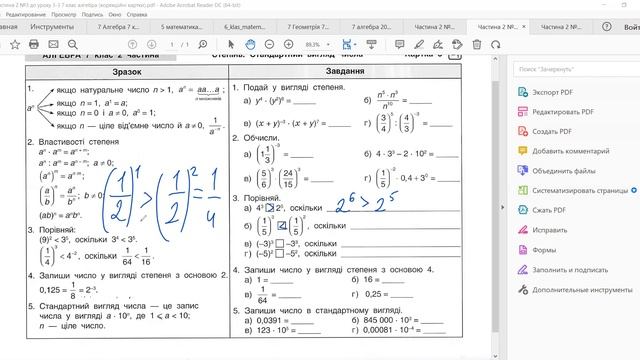Click the Дополнительные инструменты wrench icon
This screenshot has width=640, height=360.
click(x=523, y=290)
